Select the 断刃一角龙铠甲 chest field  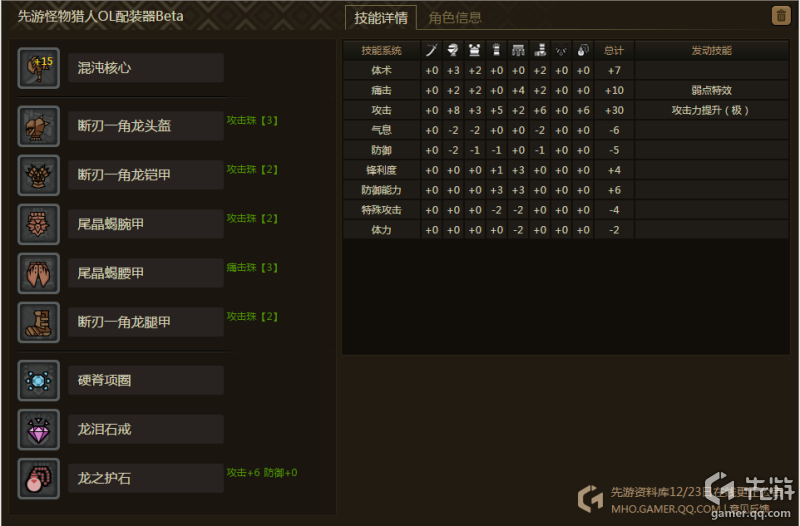pos(146,175)
